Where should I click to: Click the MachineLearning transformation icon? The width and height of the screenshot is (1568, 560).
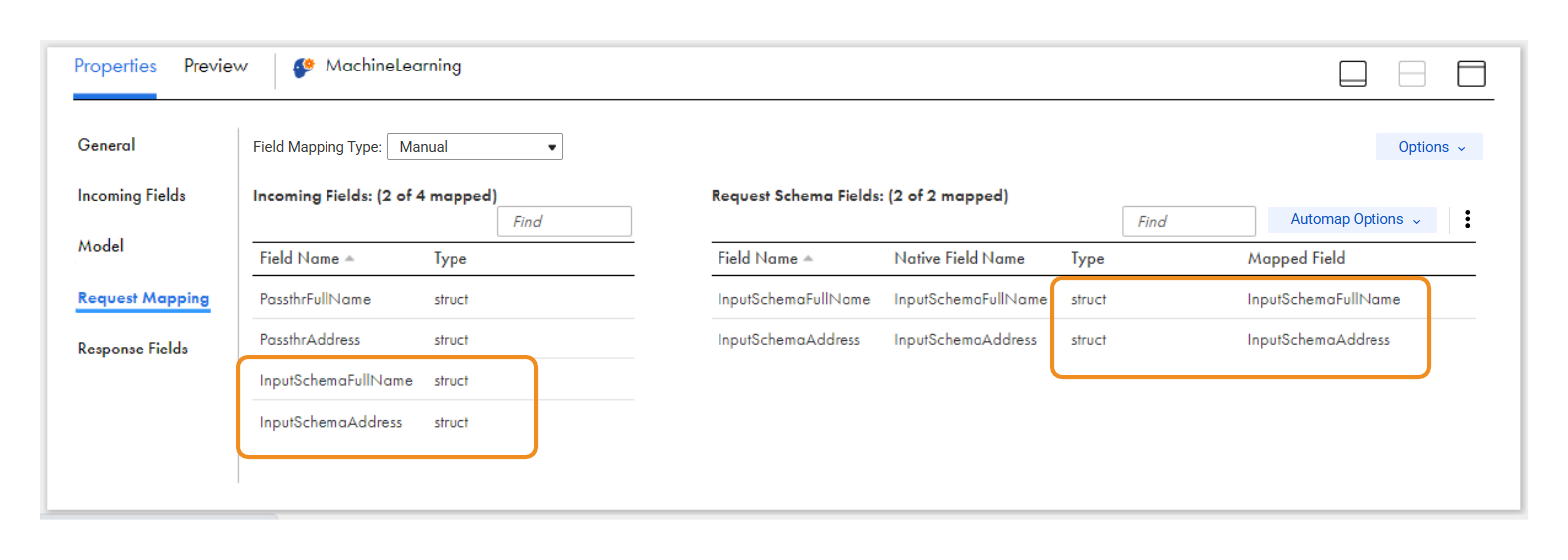pyautogui.click(x=304, y=68)
